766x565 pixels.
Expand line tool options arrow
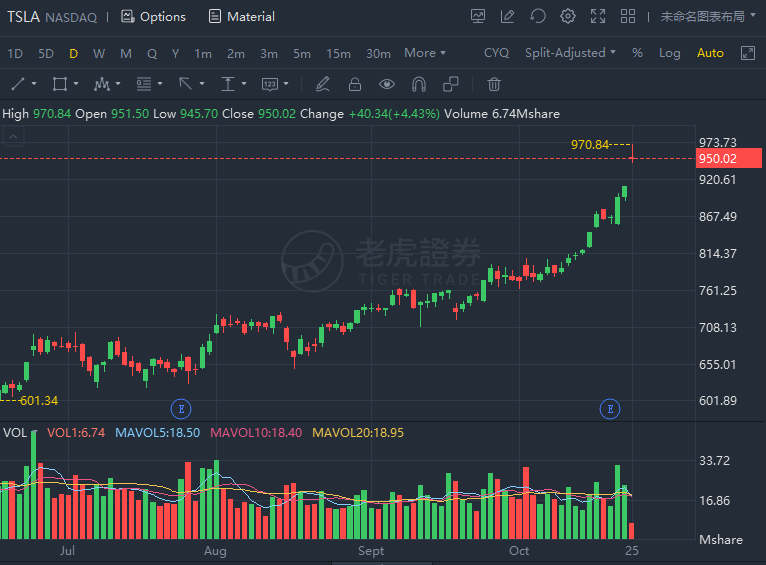(34, 84)
